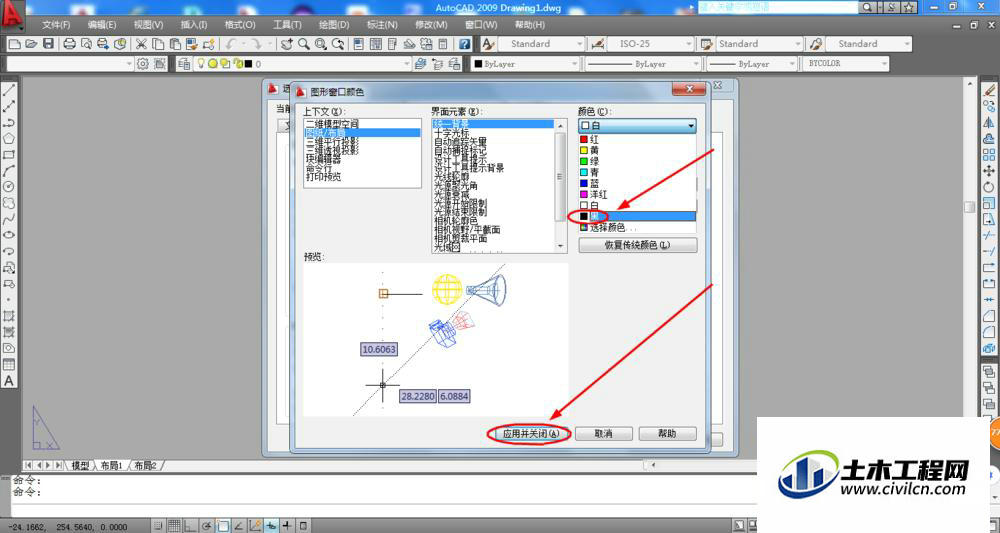Viewport: 1000px width, 533px height.
Task: Click the realtime Zoom magnifier icon
Action: pyautogui.click(x=304, y=44)
